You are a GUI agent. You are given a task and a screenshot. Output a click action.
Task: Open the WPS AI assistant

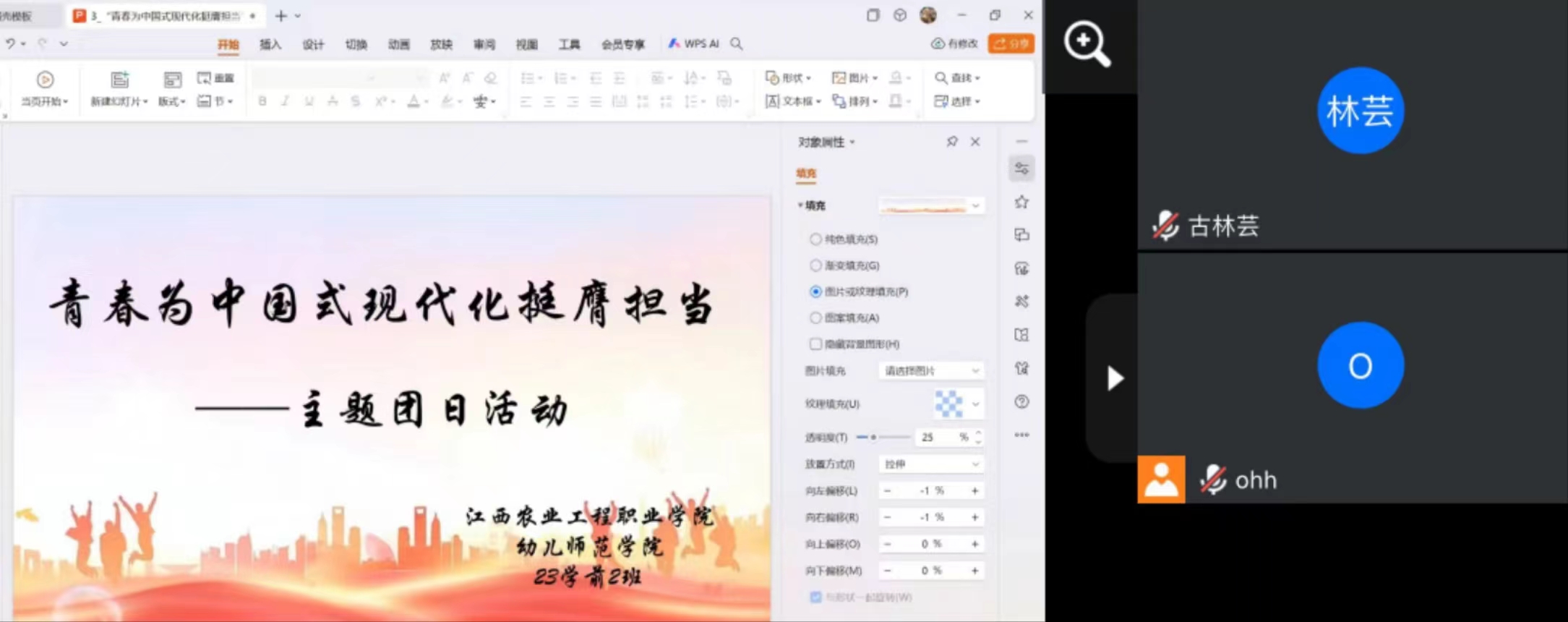[693, 44]
